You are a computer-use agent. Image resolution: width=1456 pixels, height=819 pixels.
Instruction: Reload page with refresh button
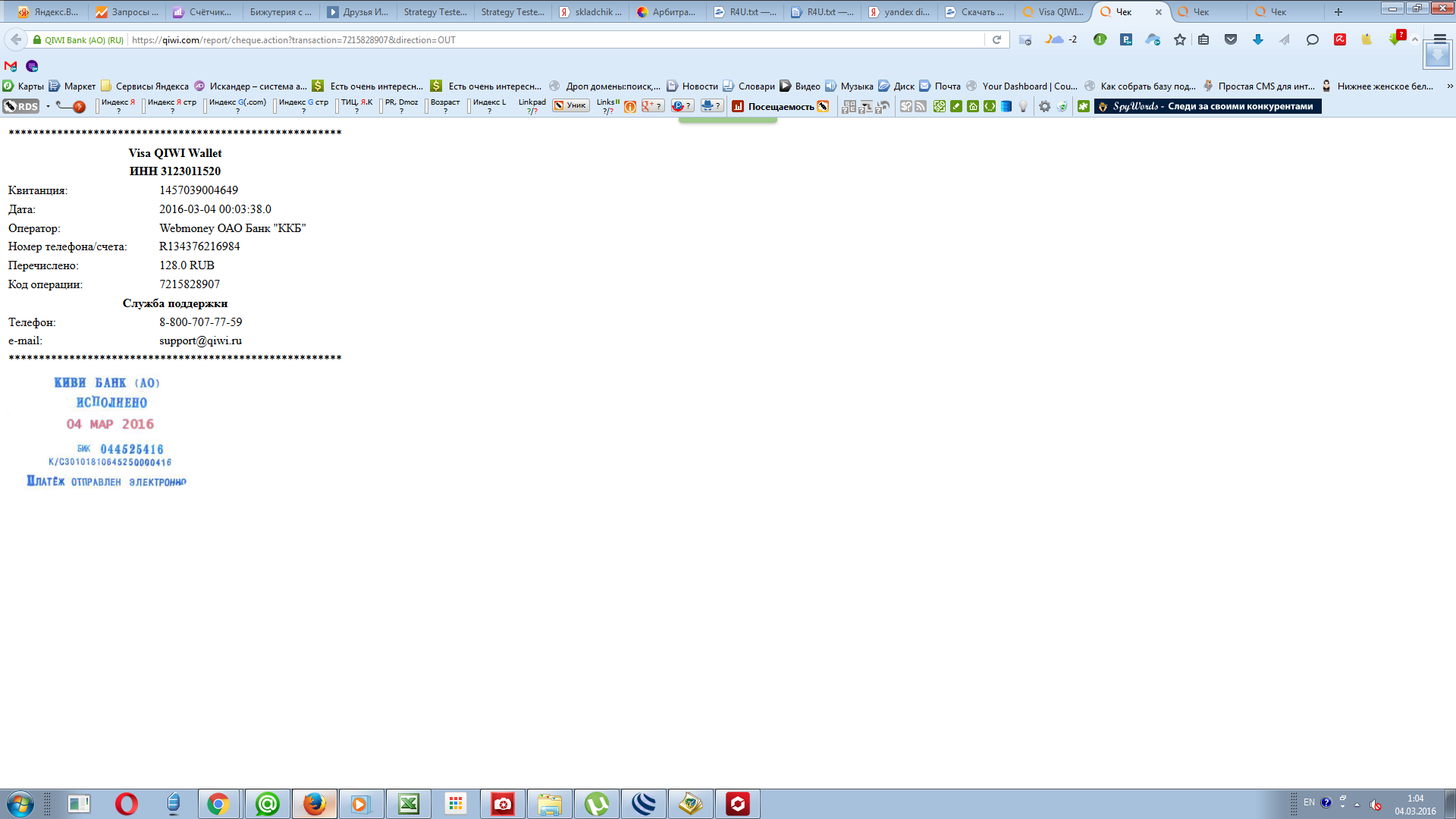(996, 40)
